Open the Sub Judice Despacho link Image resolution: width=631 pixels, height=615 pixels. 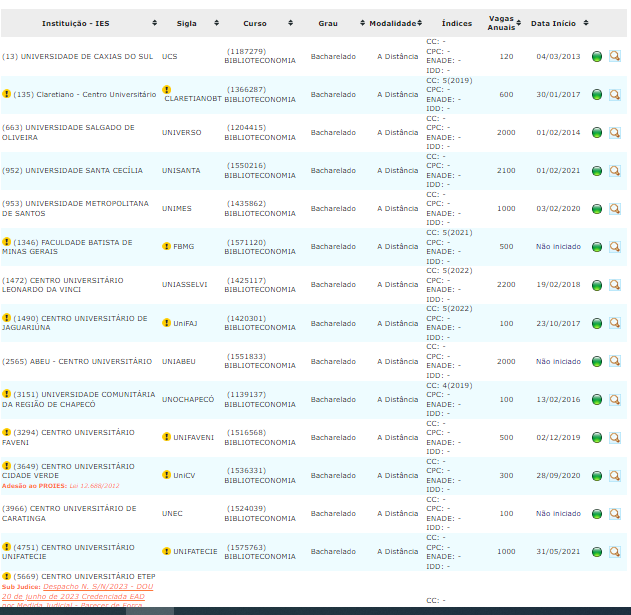[77, 596]
